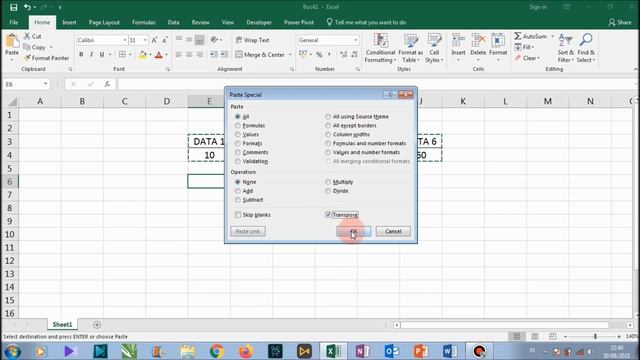The width and height of the screenshot is (640, 360).
Task: Click the Undo icon in title bar
Action: pyautogui.click(x=27, y=7)
